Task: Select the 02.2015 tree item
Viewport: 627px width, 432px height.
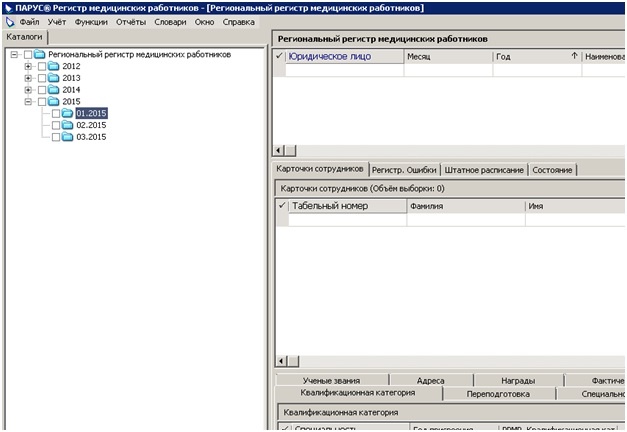Action: pyautogui.click(x=91, y=125)
